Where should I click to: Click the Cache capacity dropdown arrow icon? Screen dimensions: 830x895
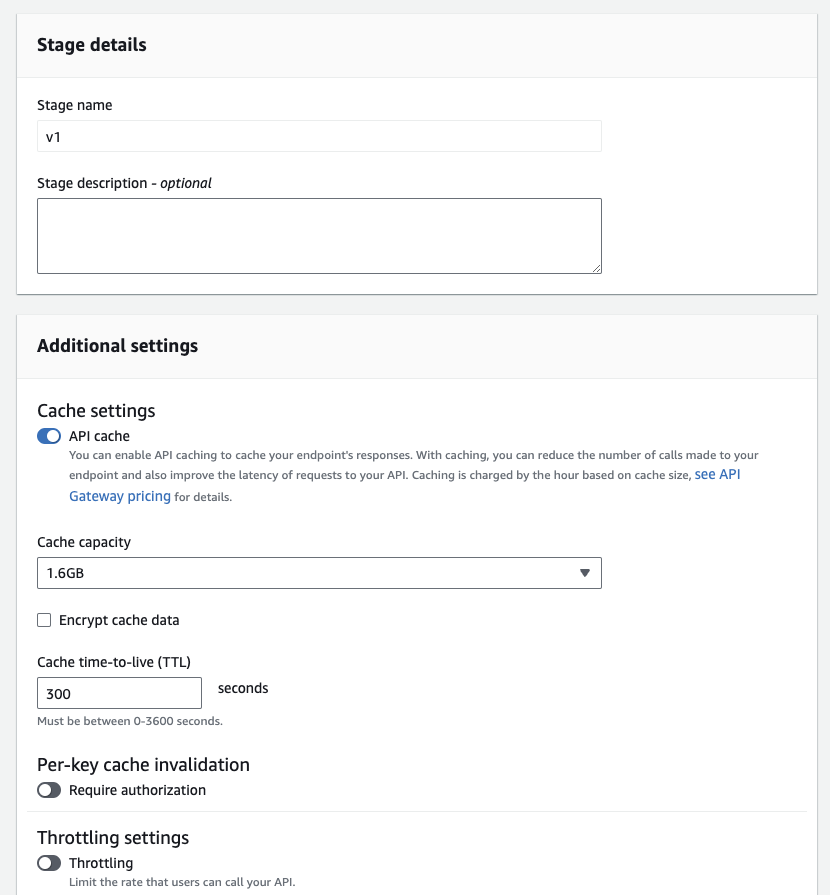(x=585, y=573)
